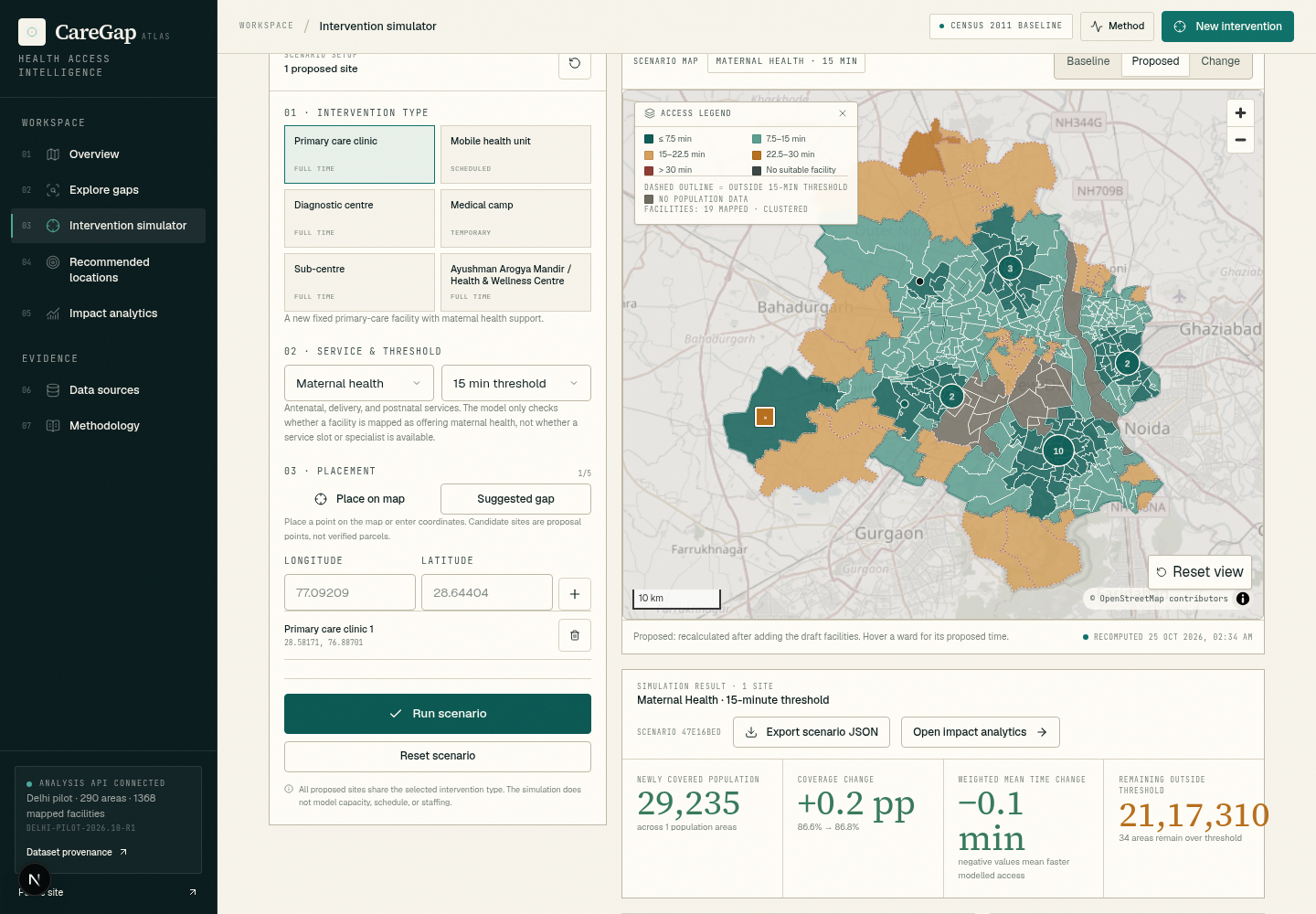Switch map to Baseline tab
The image size is (1316, 914).
1088,61
